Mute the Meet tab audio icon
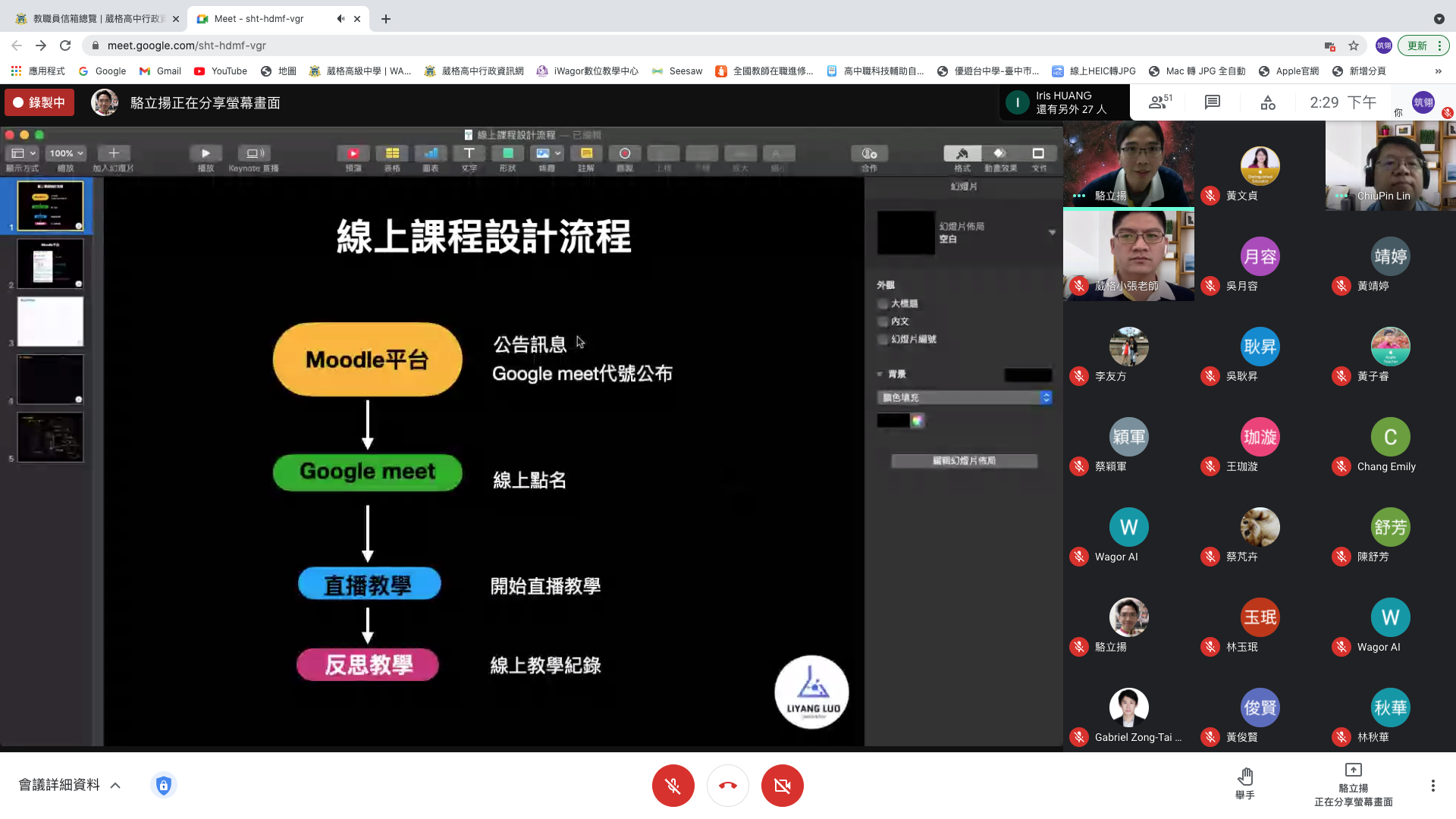 coord(340,19)
